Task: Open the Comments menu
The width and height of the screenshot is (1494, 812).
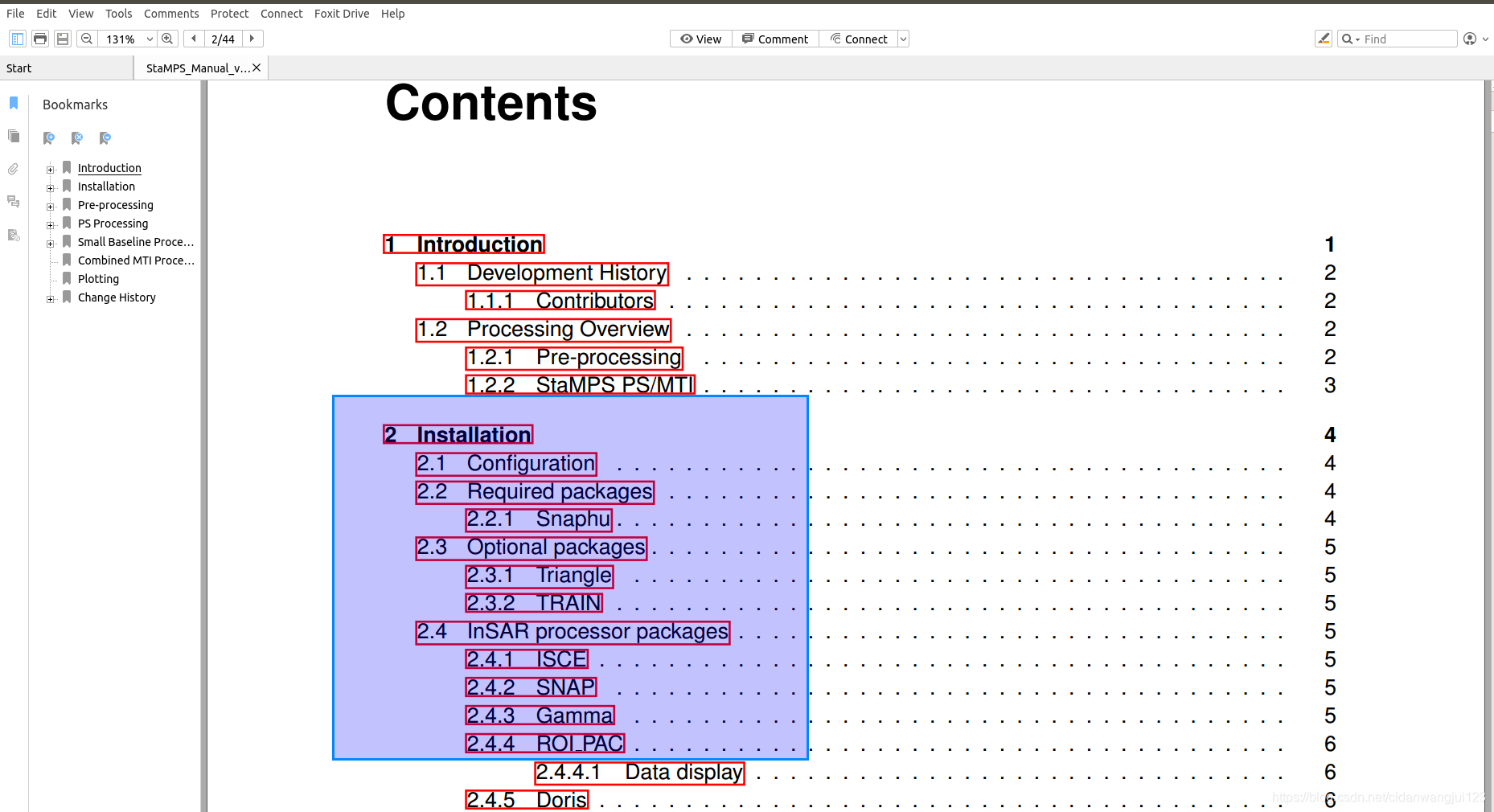Action: [x=171, y=14]
